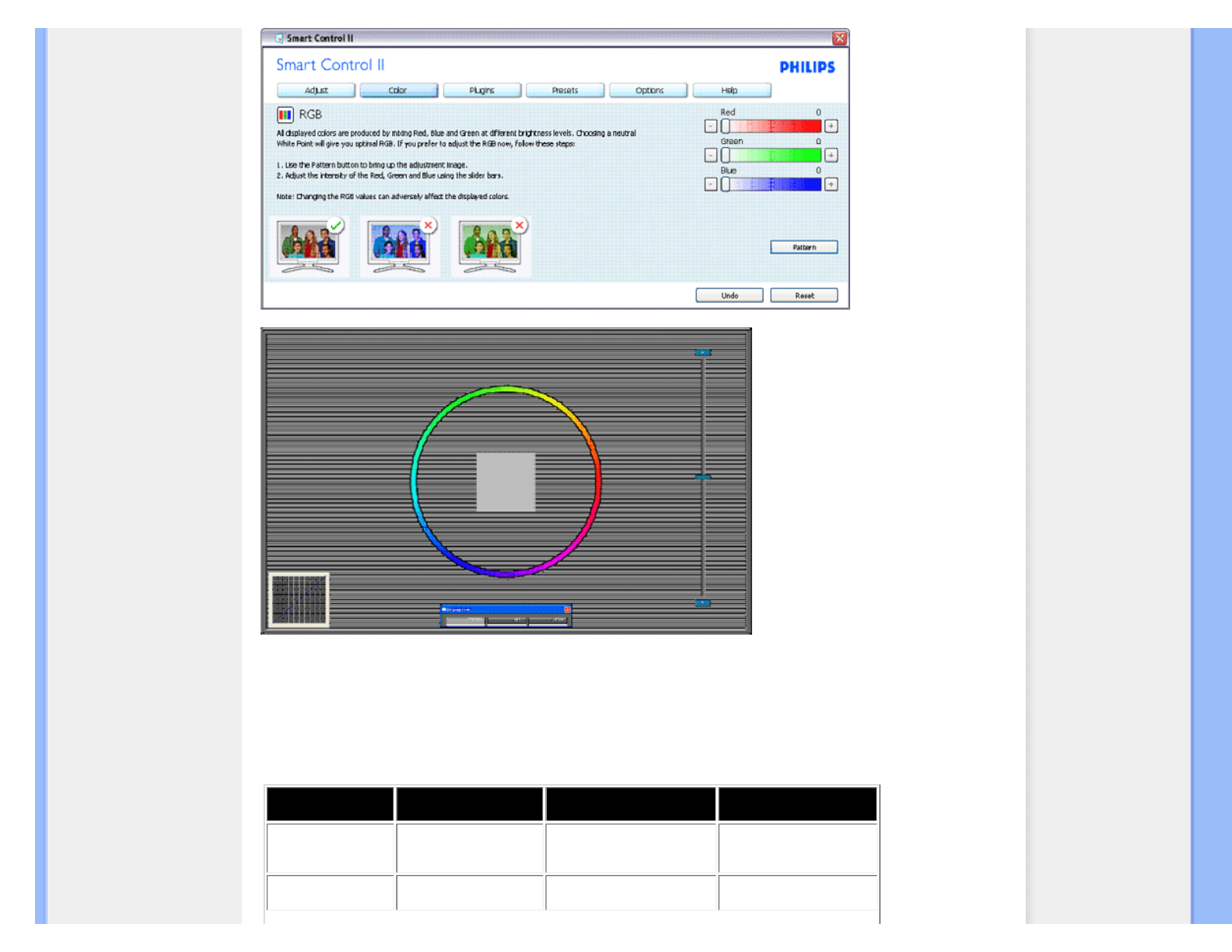
Task: Select the green-tinted monitor preview image
Action: 490,247
